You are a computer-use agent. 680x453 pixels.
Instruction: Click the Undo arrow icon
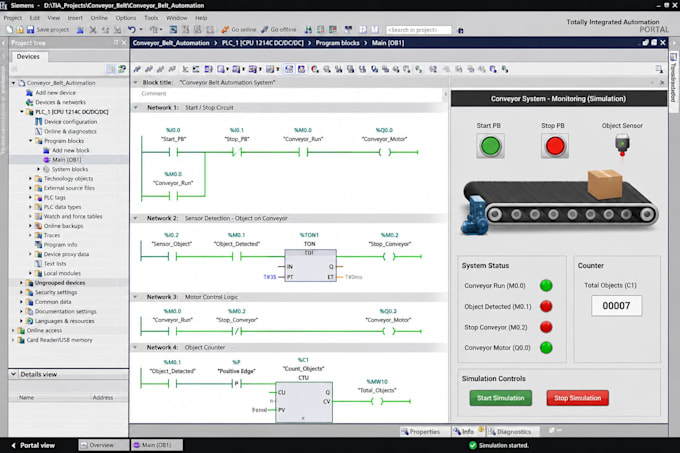point(131,29)
